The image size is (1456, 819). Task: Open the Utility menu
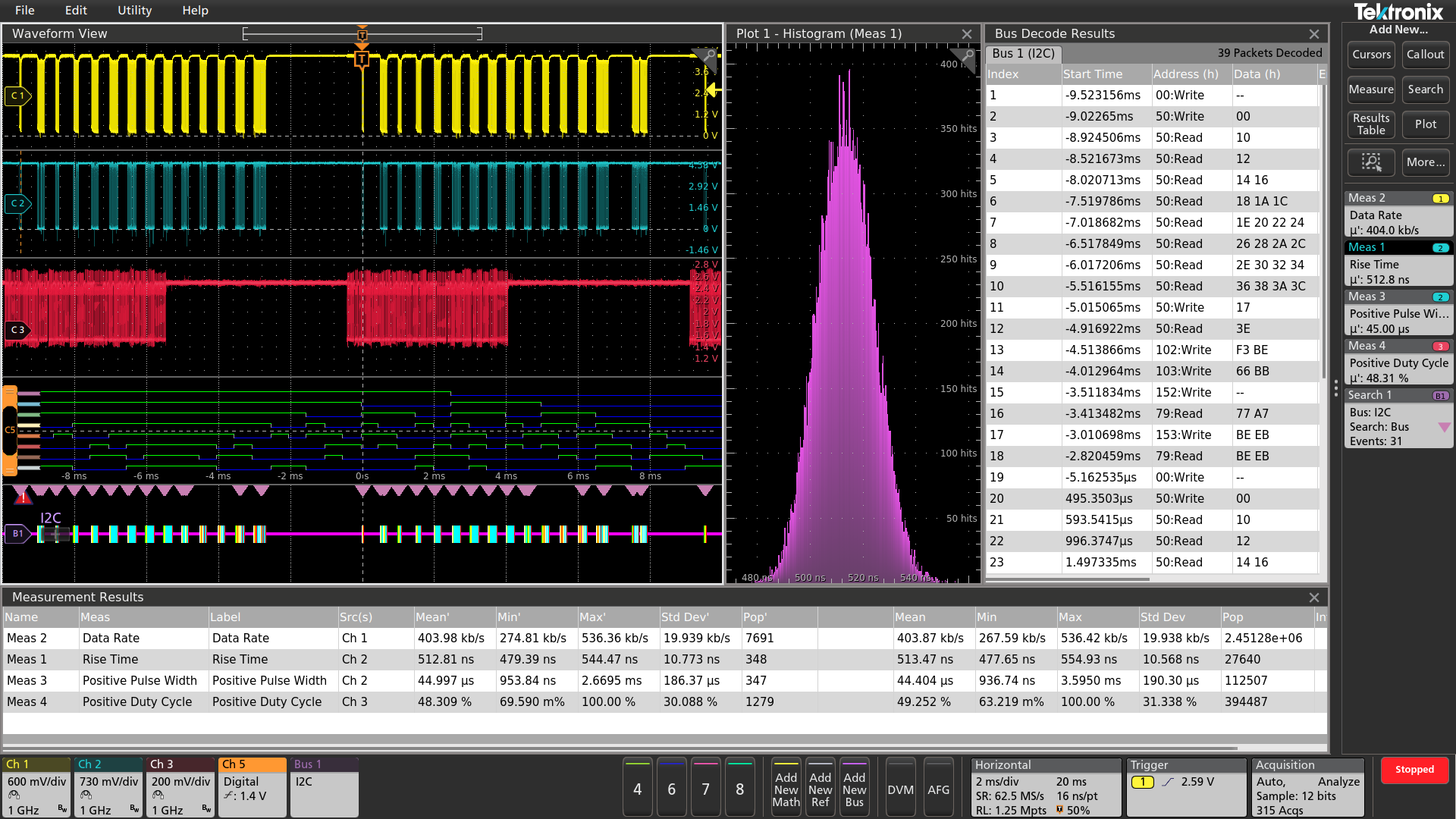[x=134, y=11]
